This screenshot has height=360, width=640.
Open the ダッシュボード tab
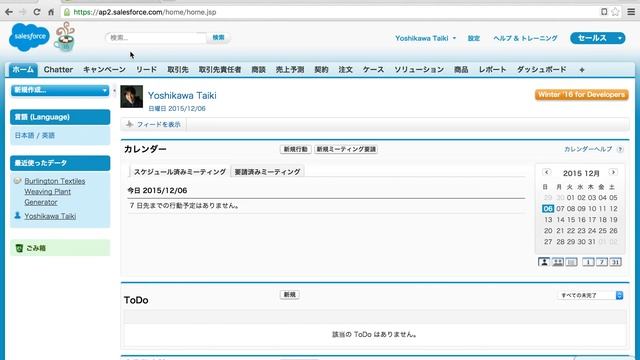(x=542, y=70)
